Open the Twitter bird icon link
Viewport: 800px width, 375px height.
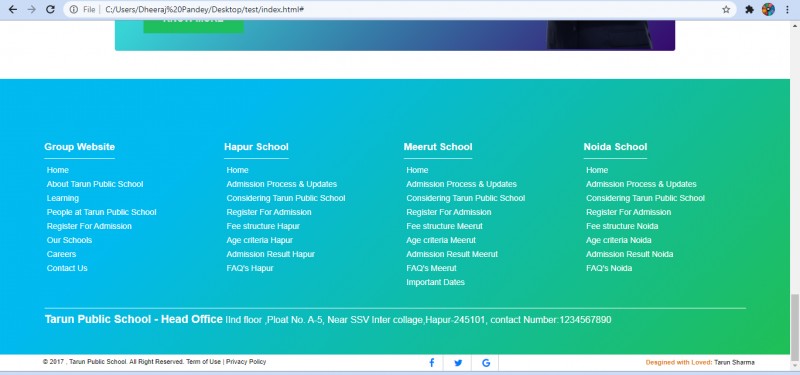point(458,363)
